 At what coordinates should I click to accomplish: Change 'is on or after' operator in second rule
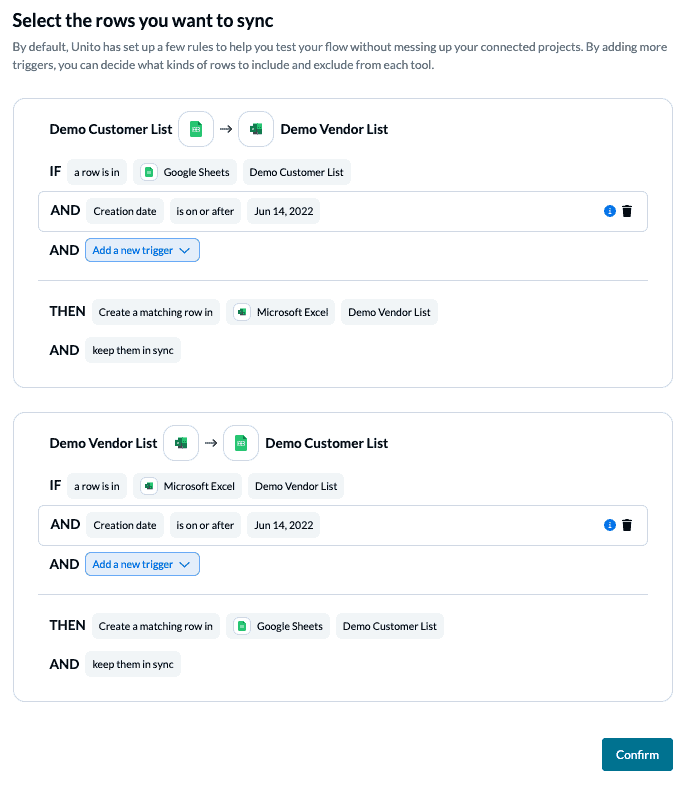tap(205, 525)
